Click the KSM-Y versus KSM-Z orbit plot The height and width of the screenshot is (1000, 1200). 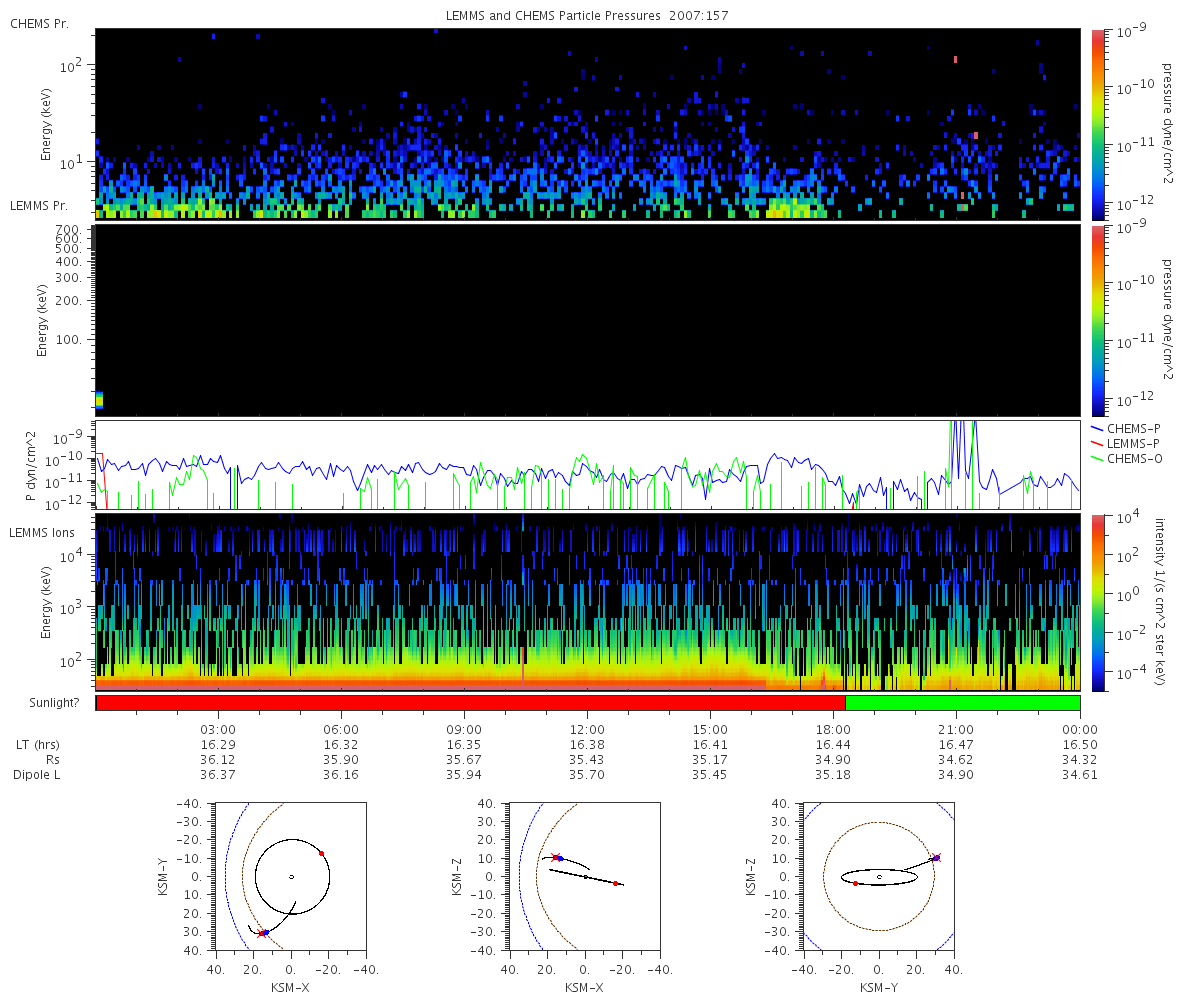(x=879, y=876)
